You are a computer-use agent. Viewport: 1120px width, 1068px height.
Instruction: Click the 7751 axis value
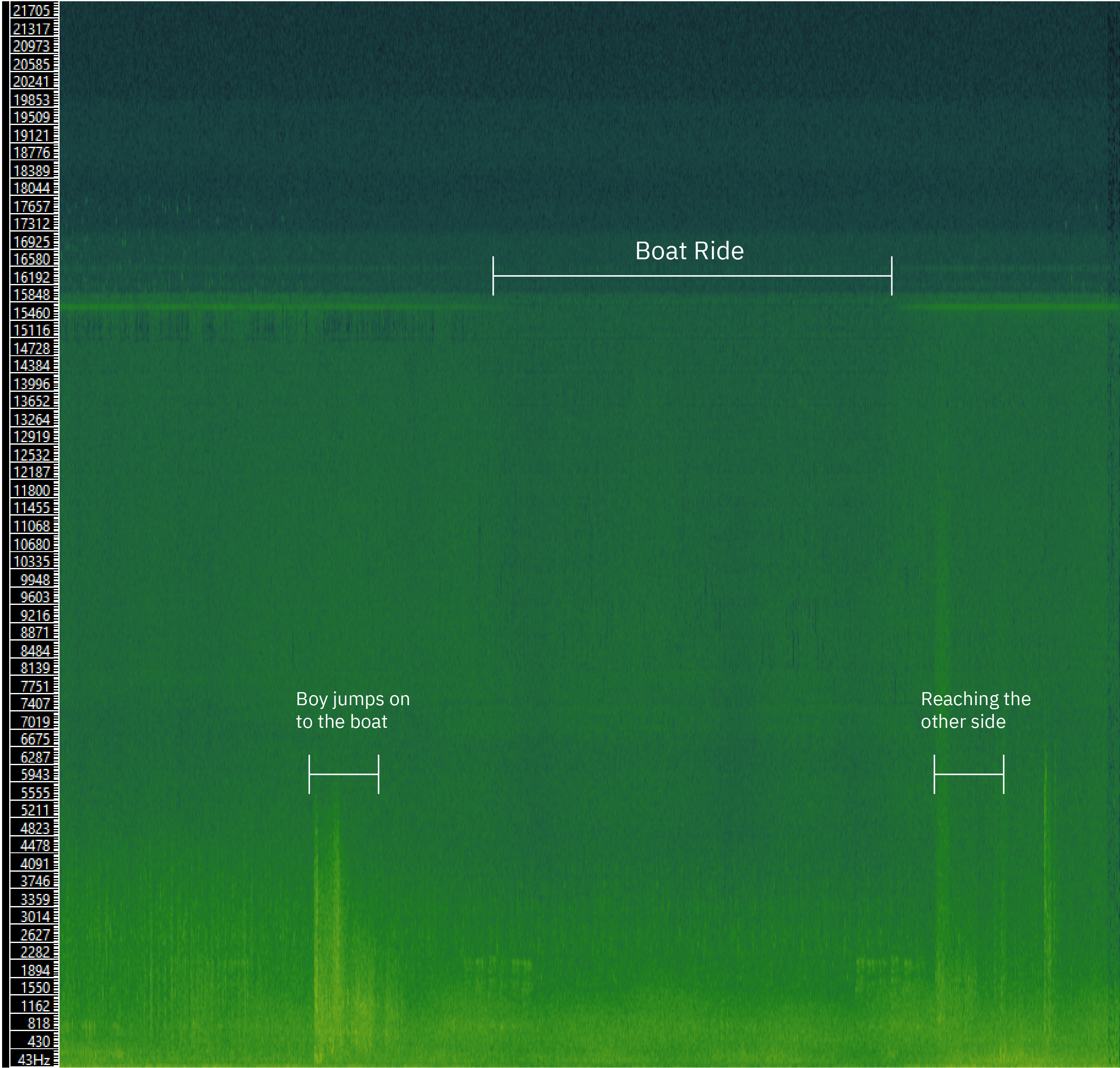pos(35,686)
